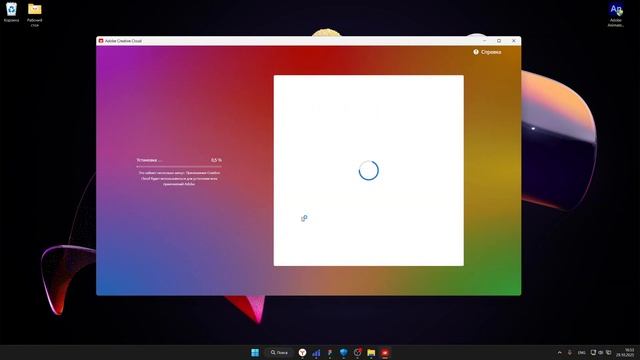Click the installation progress bar

coord(179,166)
